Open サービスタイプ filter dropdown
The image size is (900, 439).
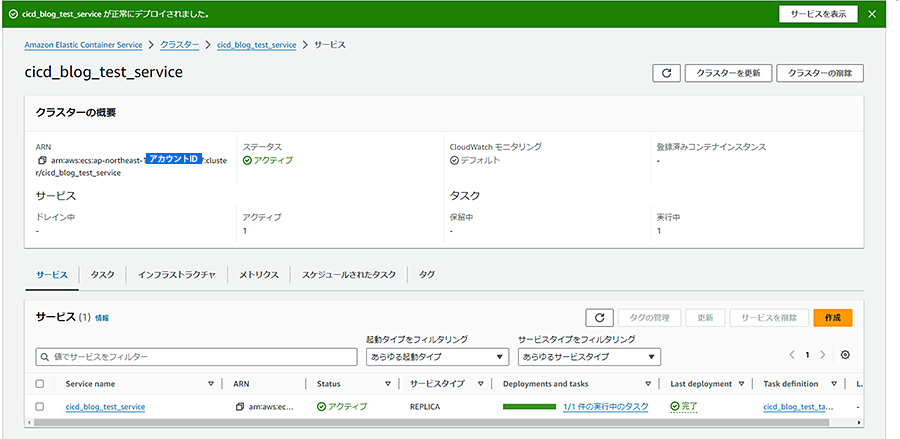pyautogui.click(x=589, y=357)
